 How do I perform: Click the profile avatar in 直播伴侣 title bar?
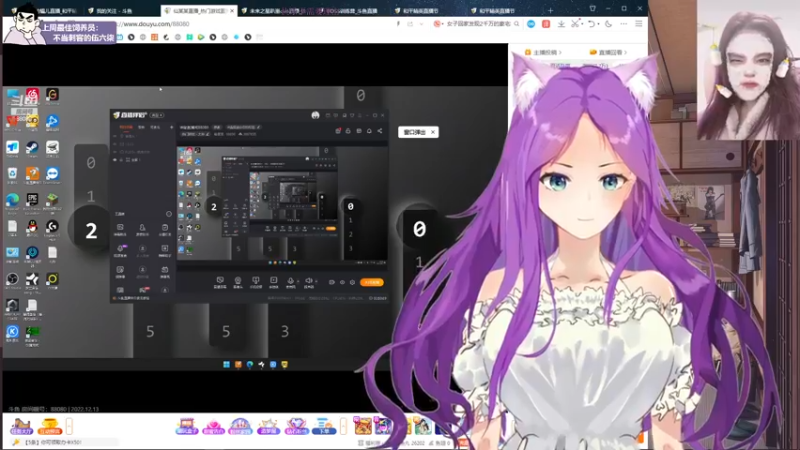point(315,115)
